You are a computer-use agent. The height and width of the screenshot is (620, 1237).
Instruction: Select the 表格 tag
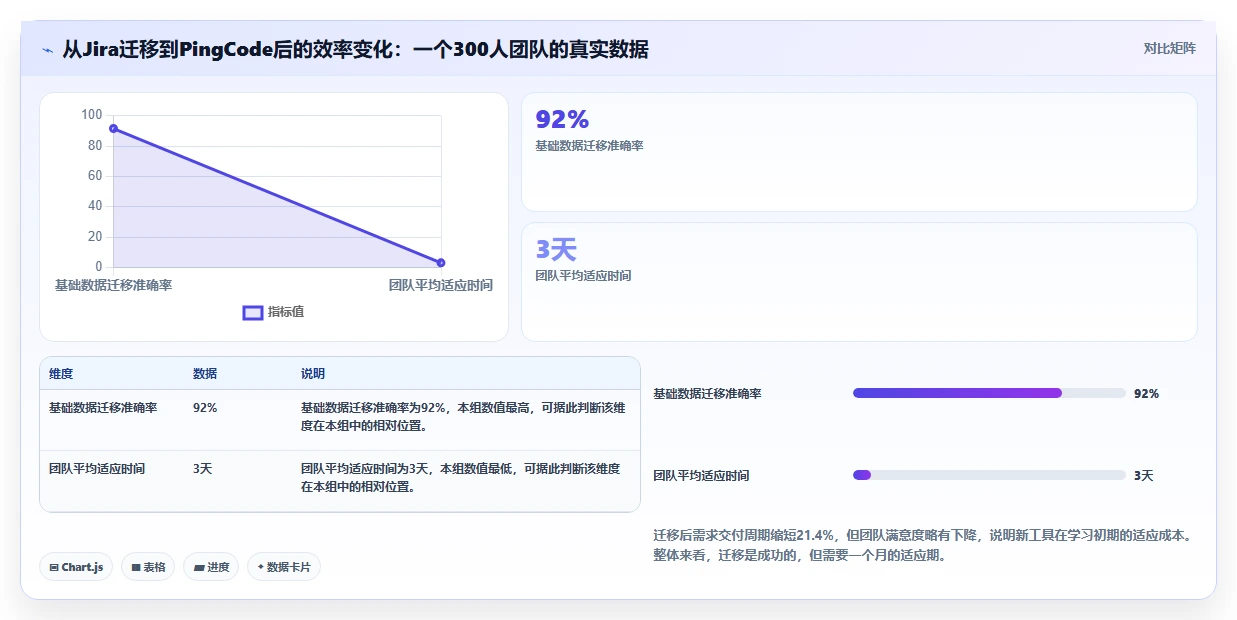[x=148, y=567]
